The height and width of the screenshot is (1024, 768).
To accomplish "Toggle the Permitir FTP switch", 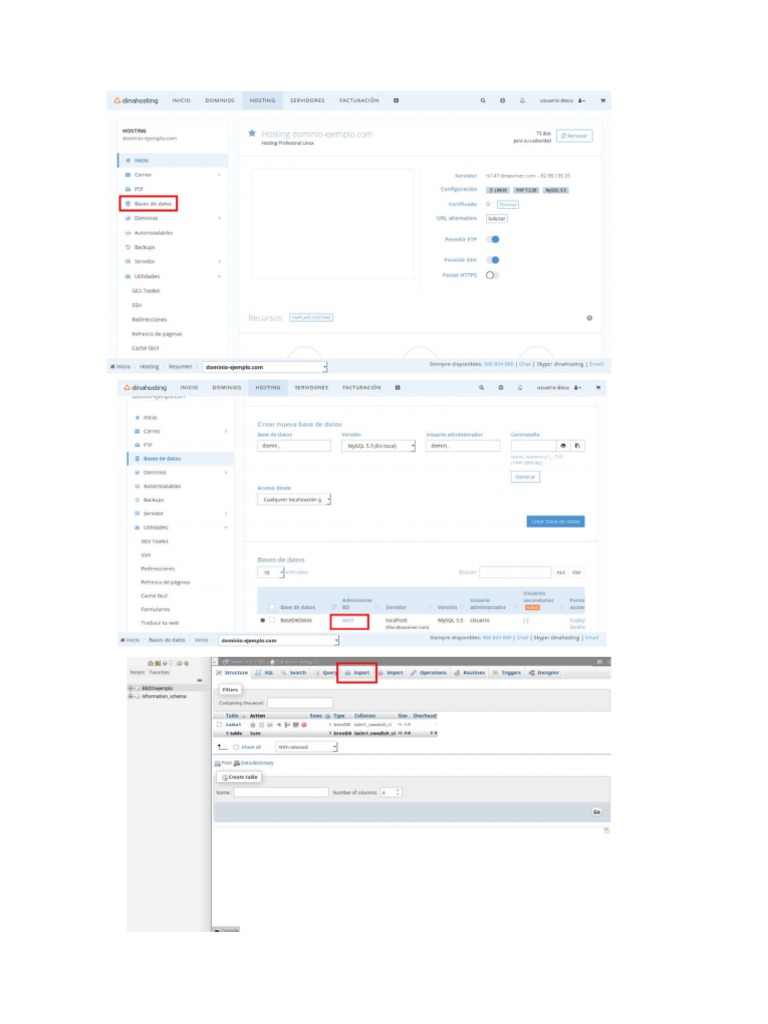I will coord(493,240).
